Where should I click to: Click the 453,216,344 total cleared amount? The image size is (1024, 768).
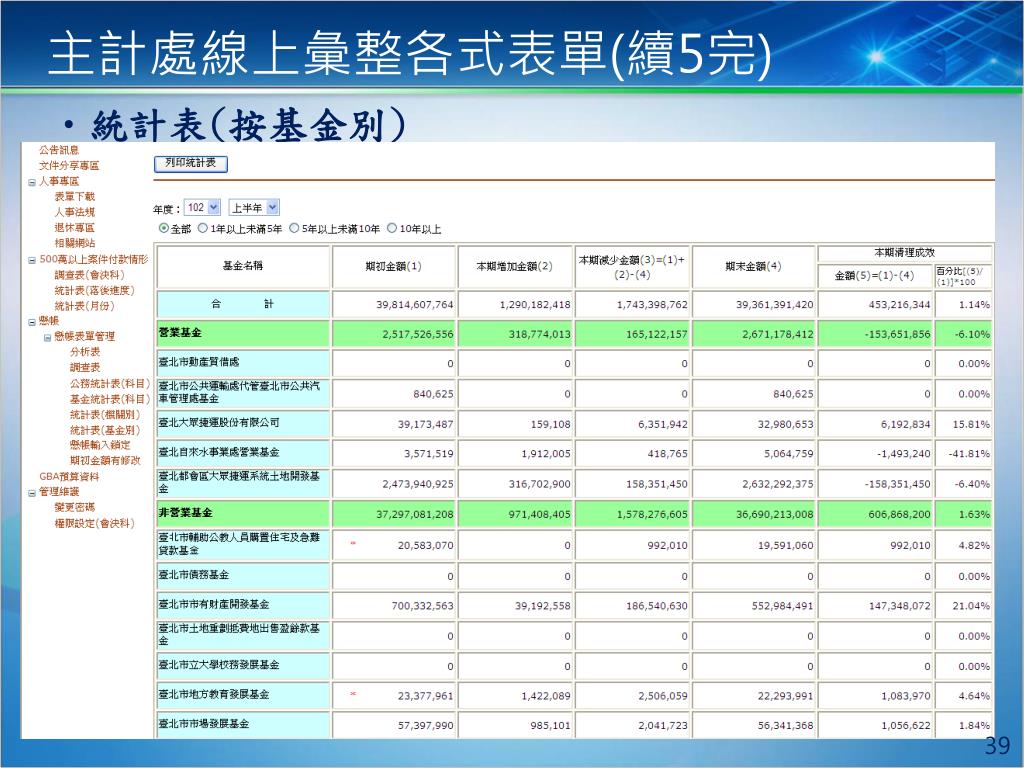click(x=899, y=305)
